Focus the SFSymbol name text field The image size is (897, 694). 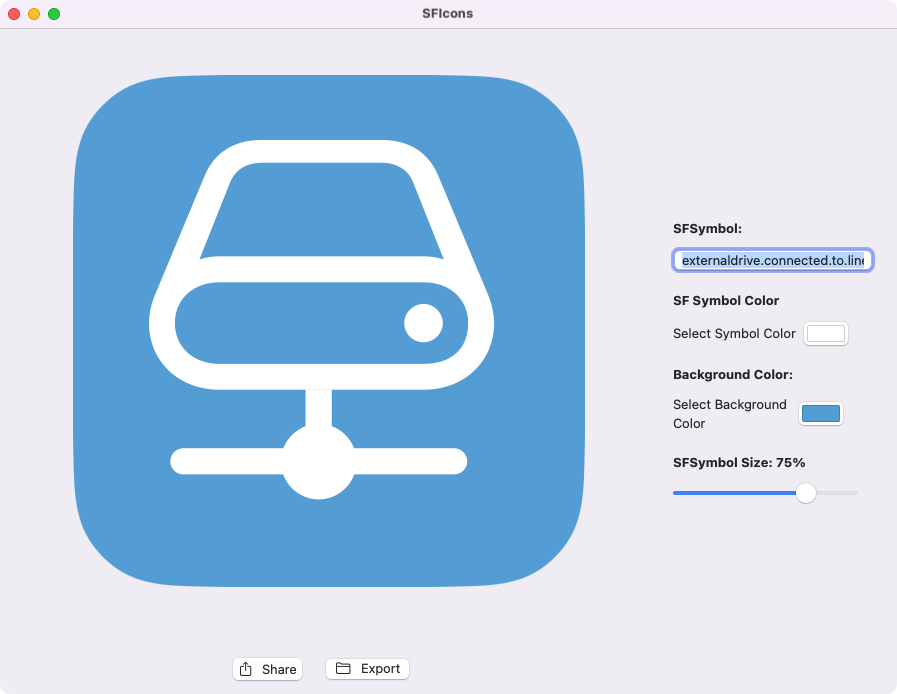pos(772,260)
